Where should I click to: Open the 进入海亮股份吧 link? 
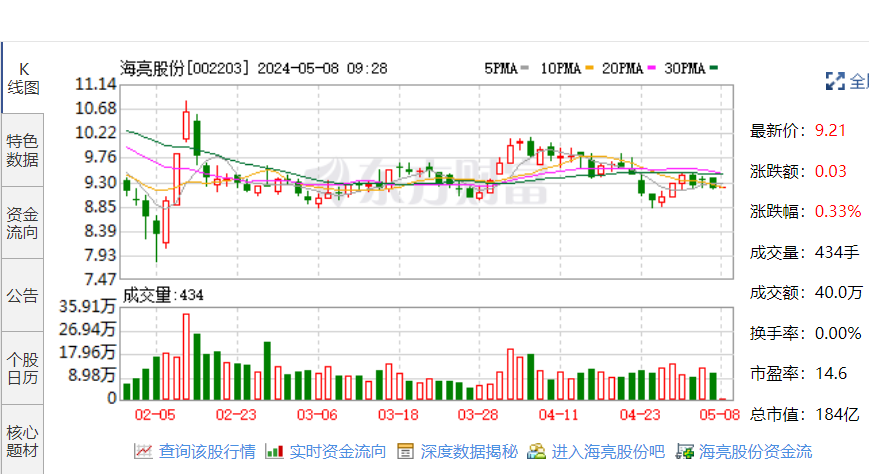608,451
